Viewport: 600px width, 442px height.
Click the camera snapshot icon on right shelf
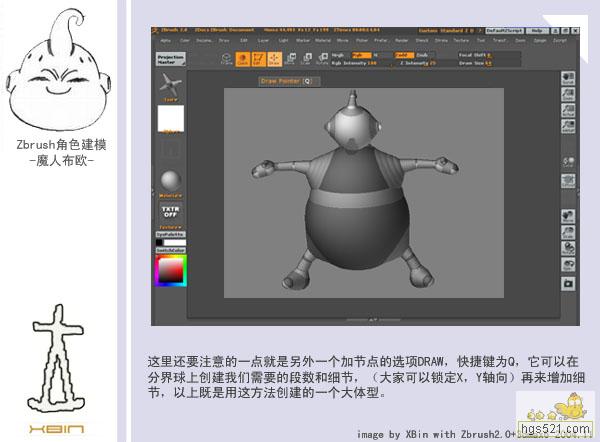[x=568, y=284]
